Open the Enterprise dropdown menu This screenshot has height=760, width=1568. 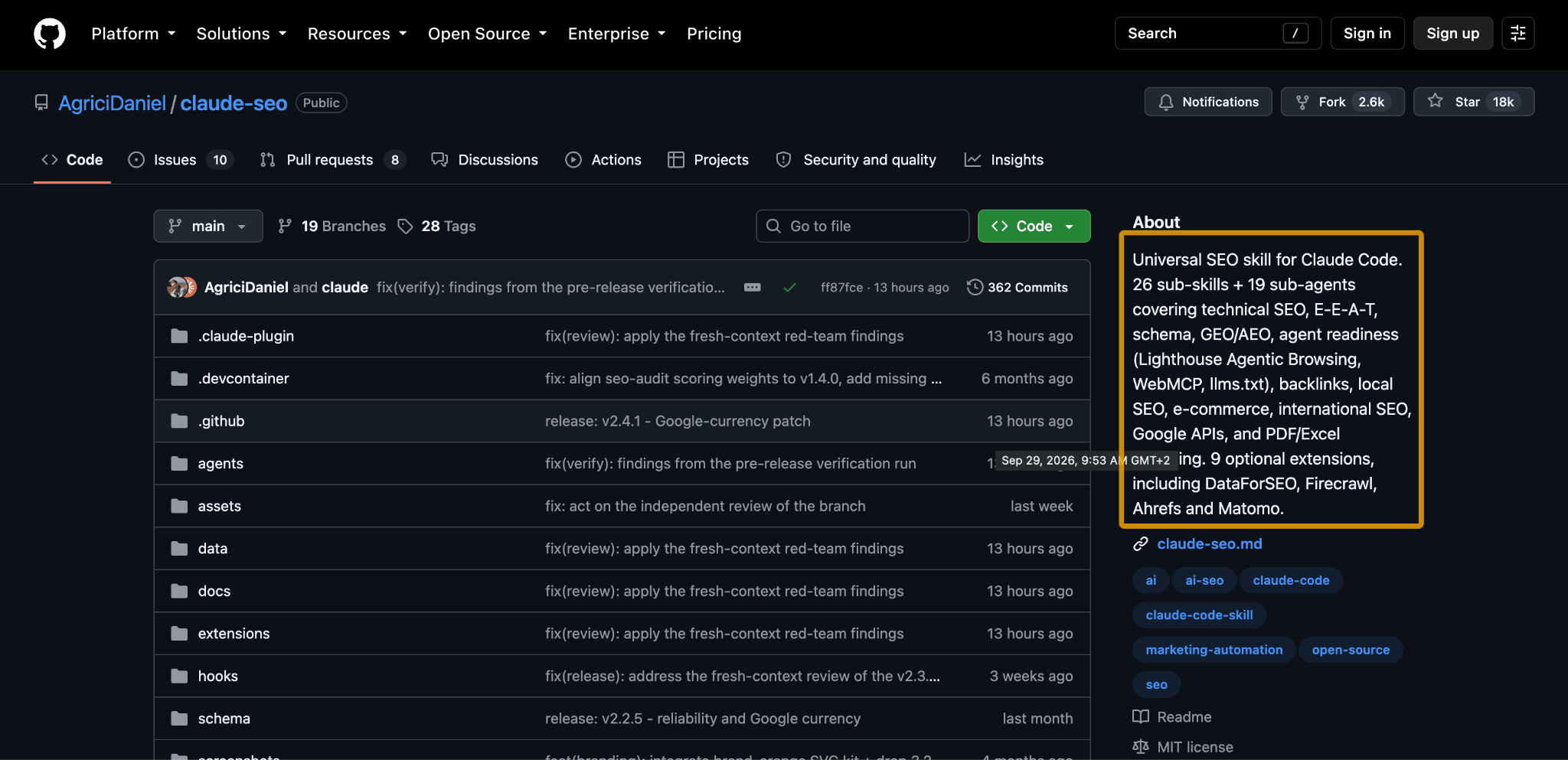click(617, 34)
